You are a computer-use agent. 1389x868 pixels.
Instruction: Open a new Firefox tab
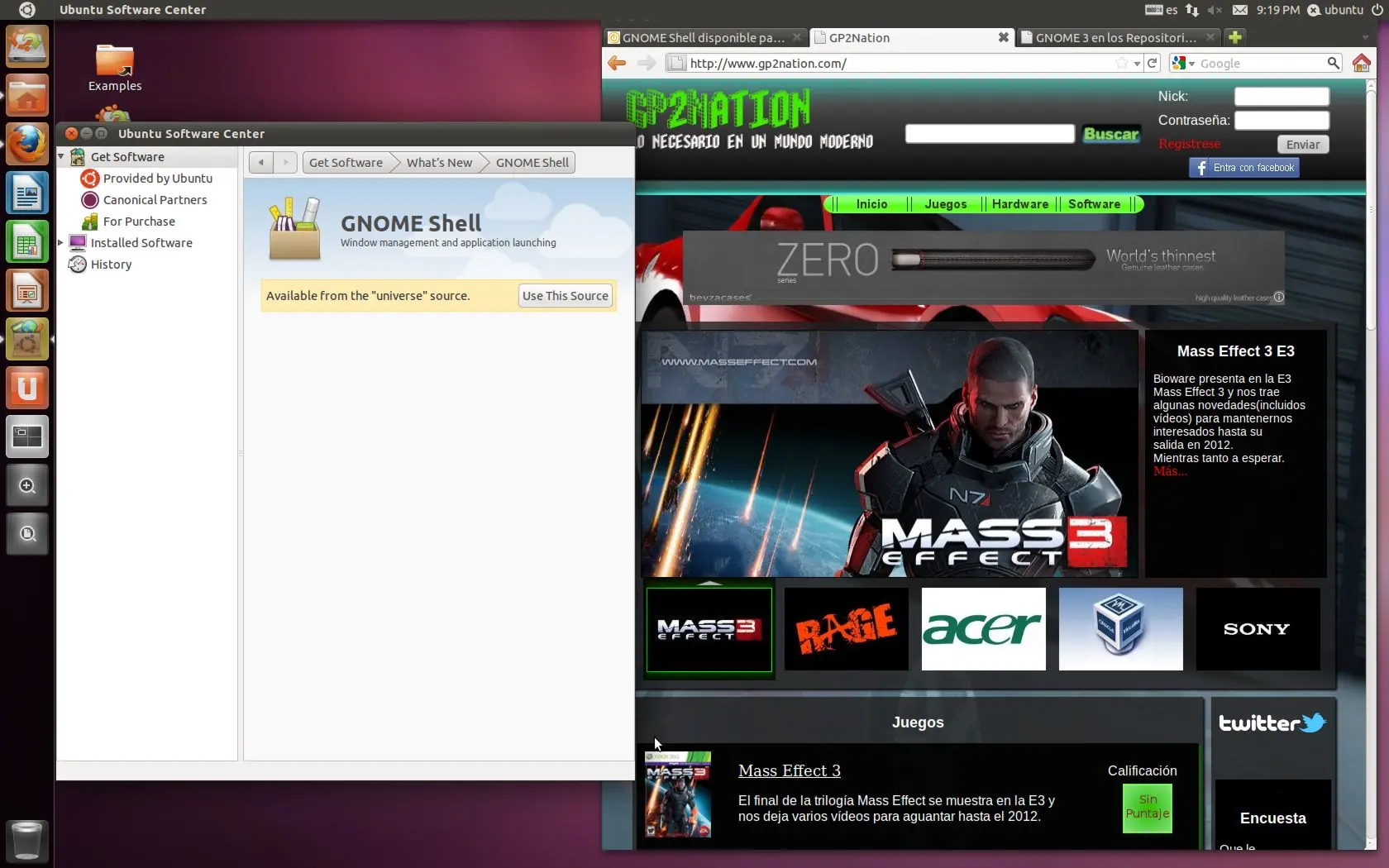click(1234, 37)
